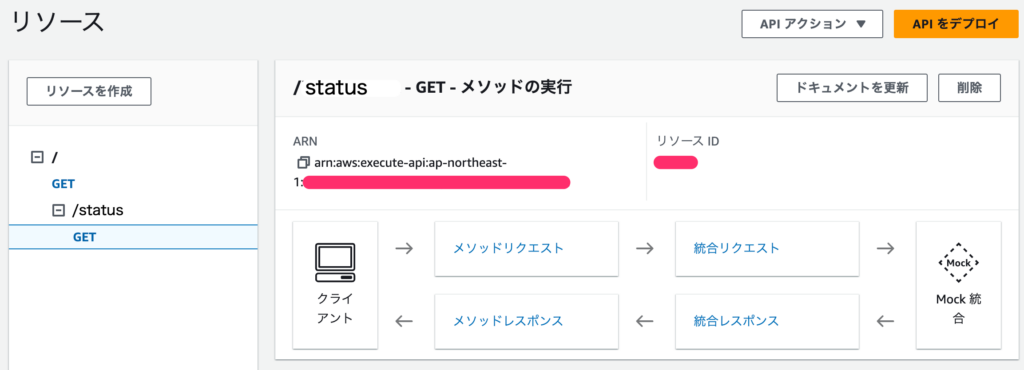Image resolution: width=1024 pixels, height=370 pixels.
Task: Click the API をデプロイ button
Action: tap(955, 24)
